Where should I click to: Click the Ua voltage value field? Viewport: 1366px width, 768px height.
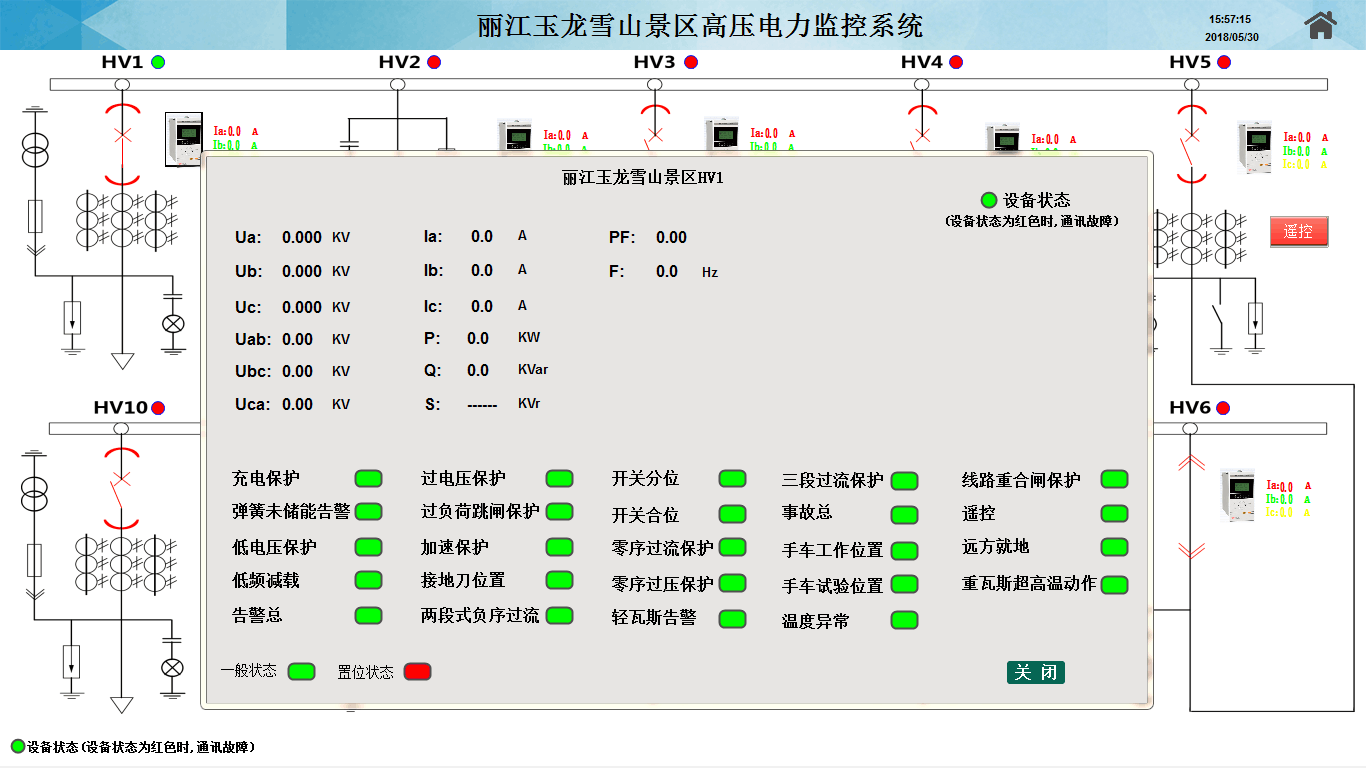tap(301, 237)
